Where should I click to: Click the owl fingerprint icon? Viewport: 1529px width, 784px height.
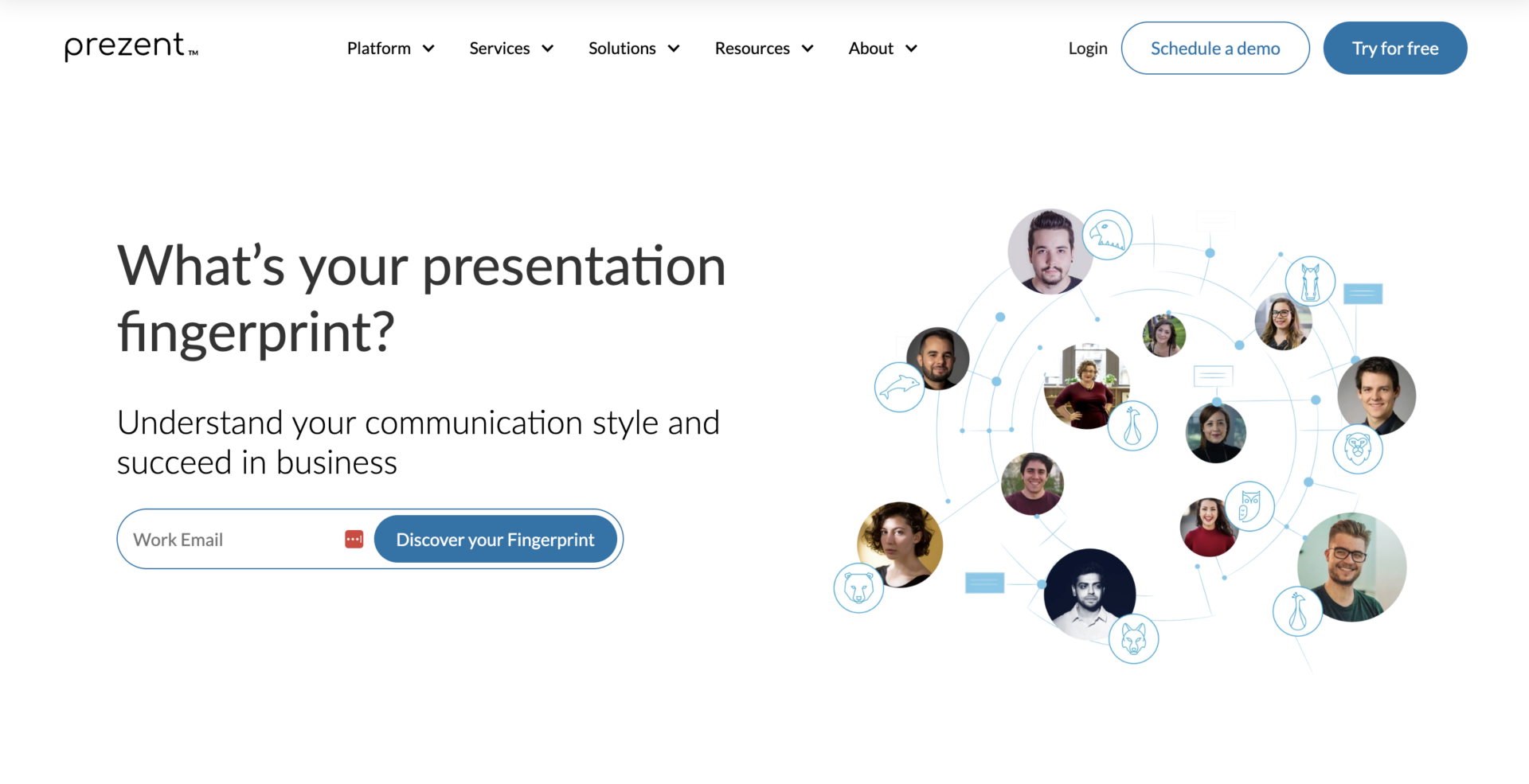coord(1249,505)
